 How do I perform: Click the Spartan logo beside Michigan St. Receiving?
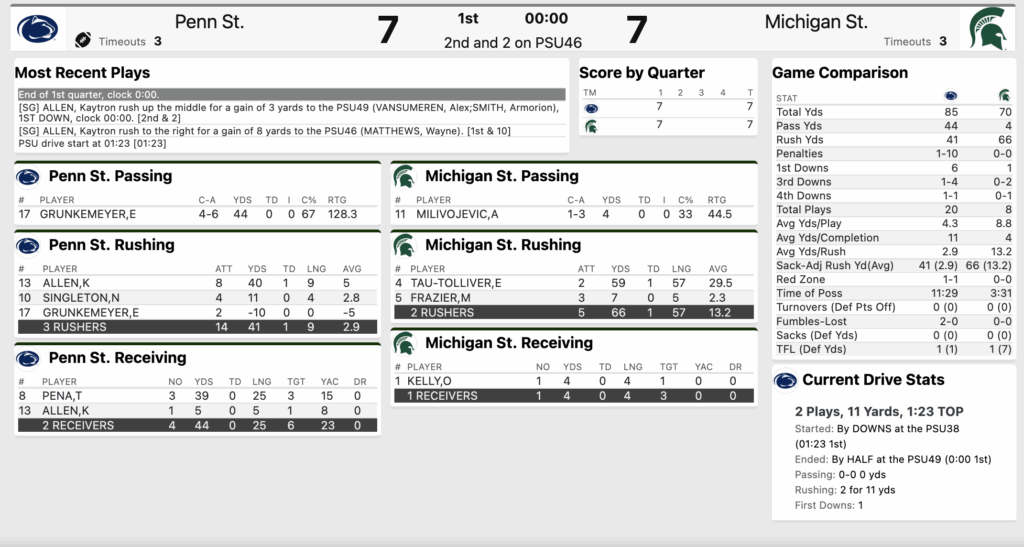pyautogui.click(x=404, y=344)
